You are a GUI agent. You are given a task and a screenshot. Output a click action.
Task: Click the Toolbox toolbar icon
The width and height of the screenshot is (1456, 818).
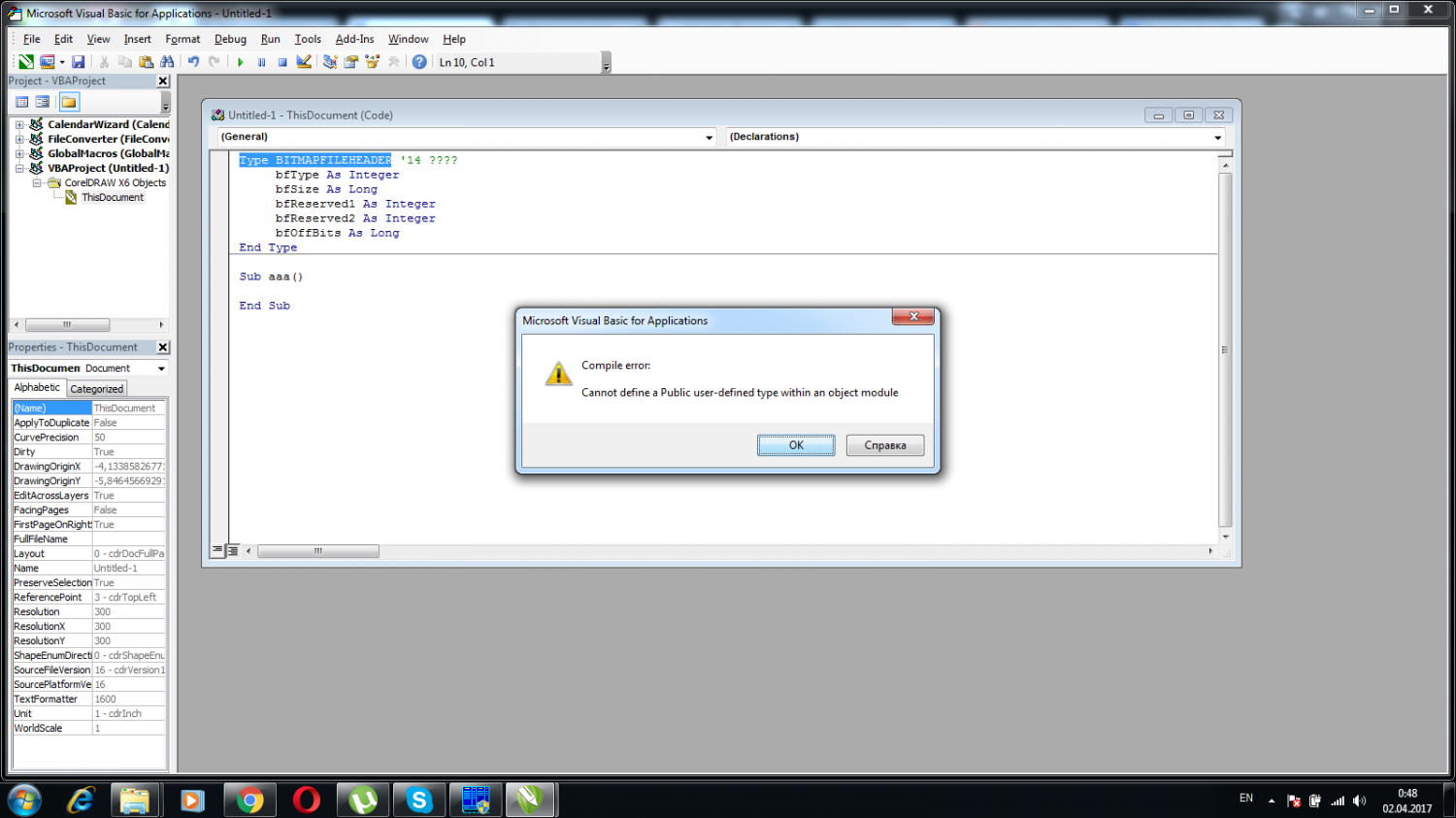click(x=393, y=62)
